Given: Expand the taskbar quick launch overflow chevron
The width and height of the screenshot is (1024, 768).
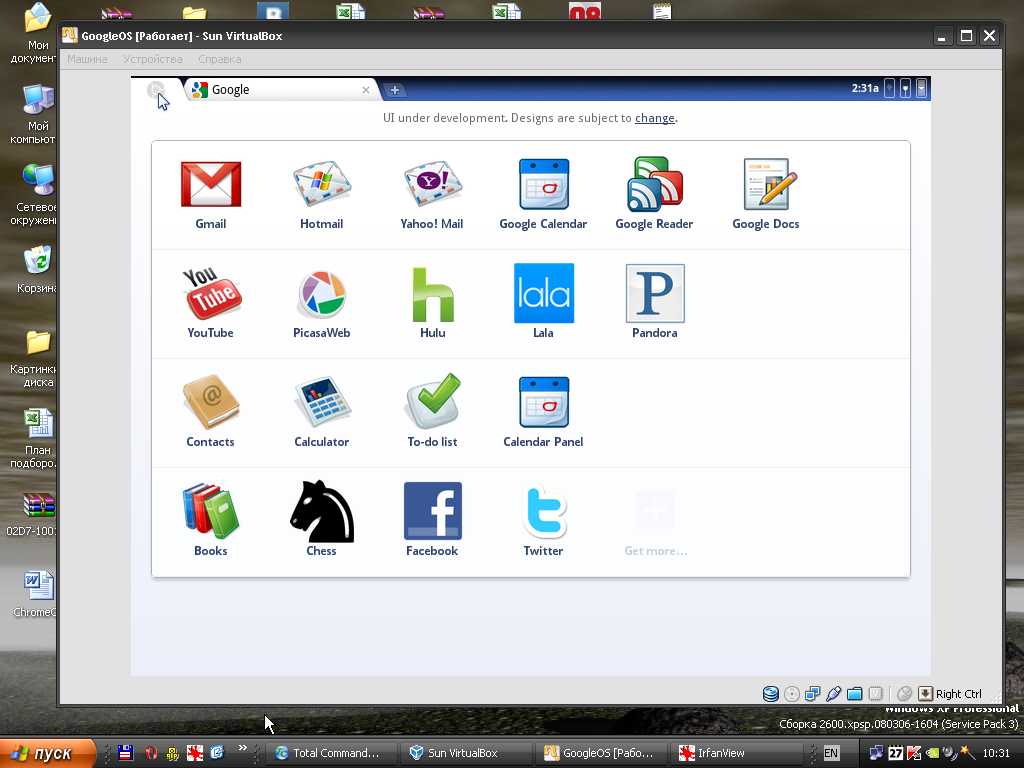Looking at the screenshot, I should coord(242,748).
